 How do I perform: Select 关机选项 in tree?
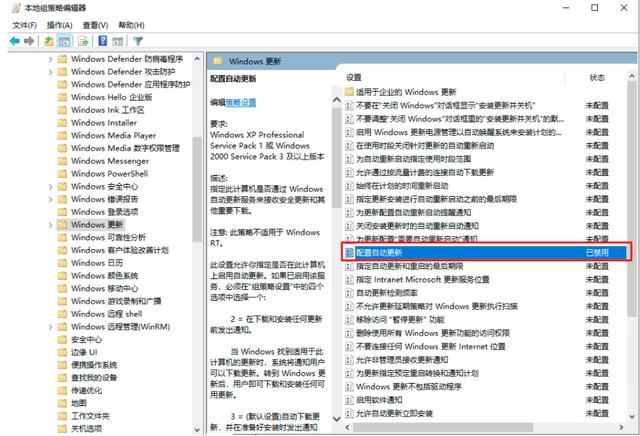pyautogui.click(x=87, y=428)
